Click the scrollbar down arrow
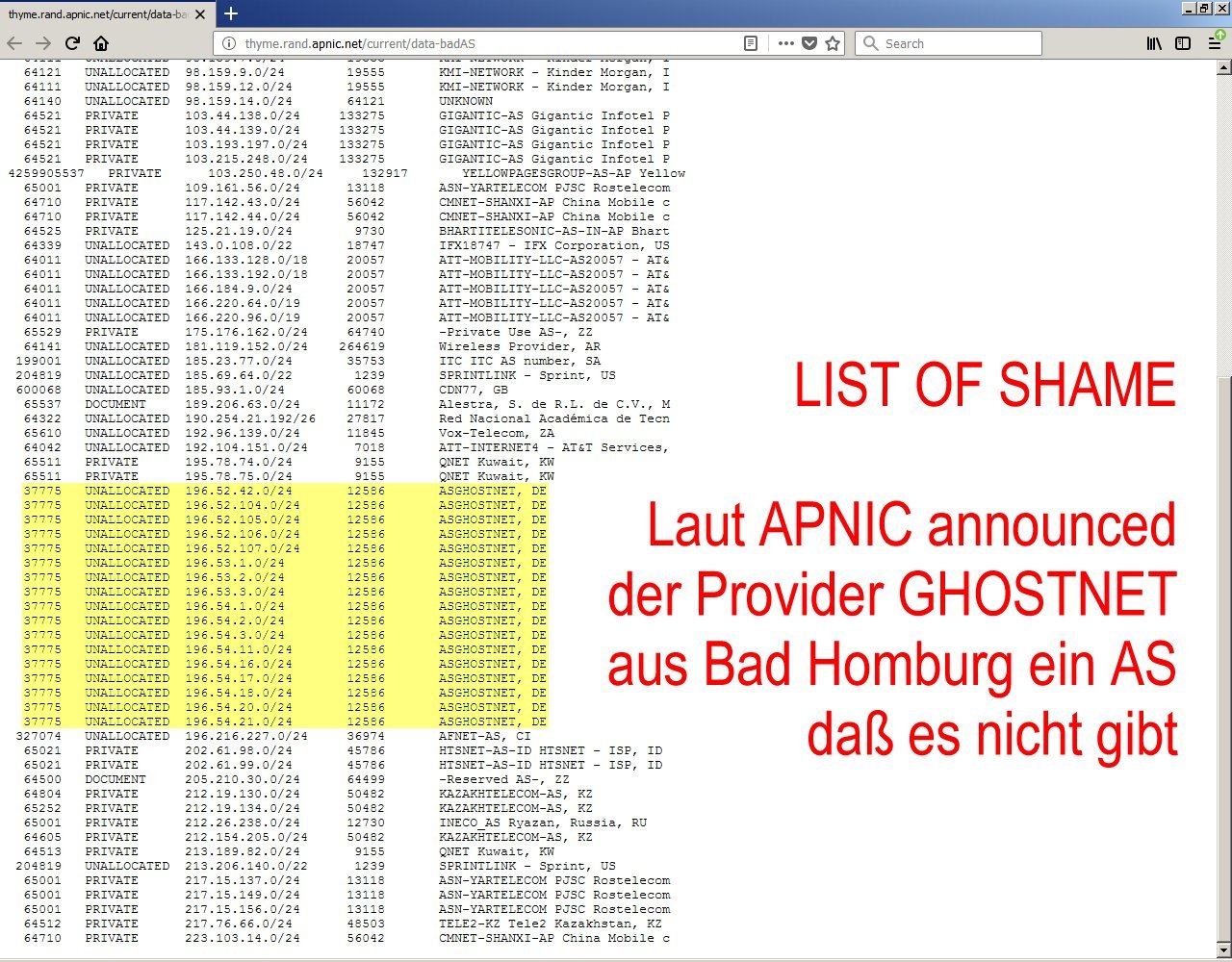Image resolution: width=1232 pixels, height=962 pixels. click(1223, 950)
